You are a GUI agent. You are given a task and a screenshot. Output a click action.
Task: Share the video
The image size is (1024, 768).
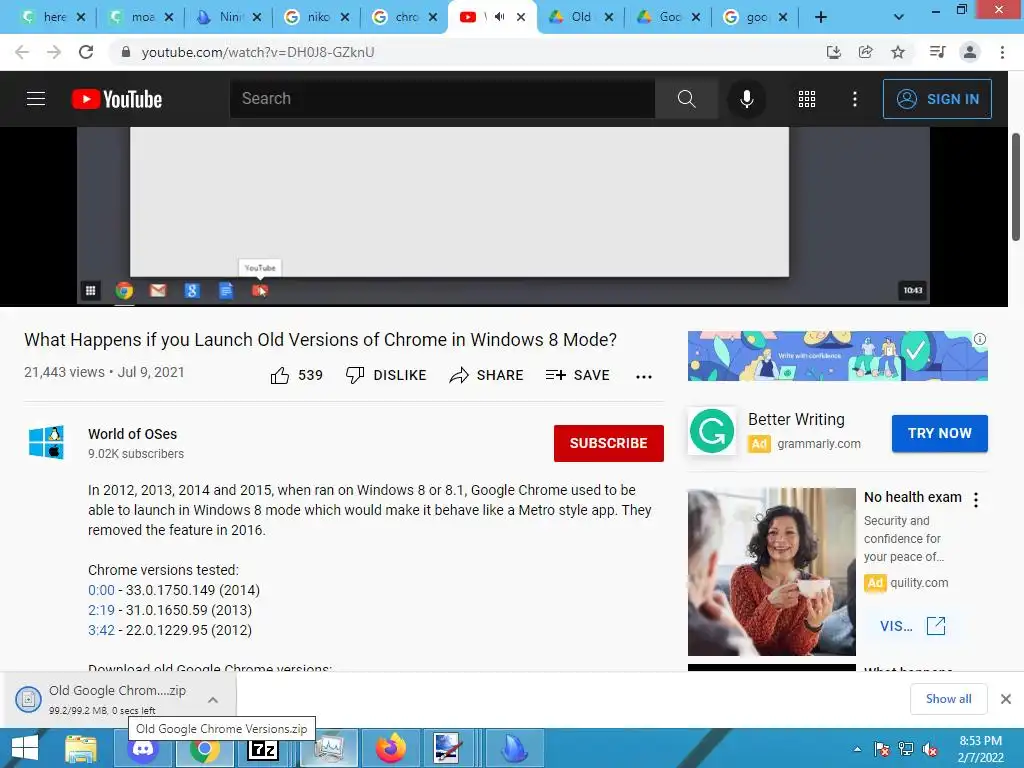486,375
